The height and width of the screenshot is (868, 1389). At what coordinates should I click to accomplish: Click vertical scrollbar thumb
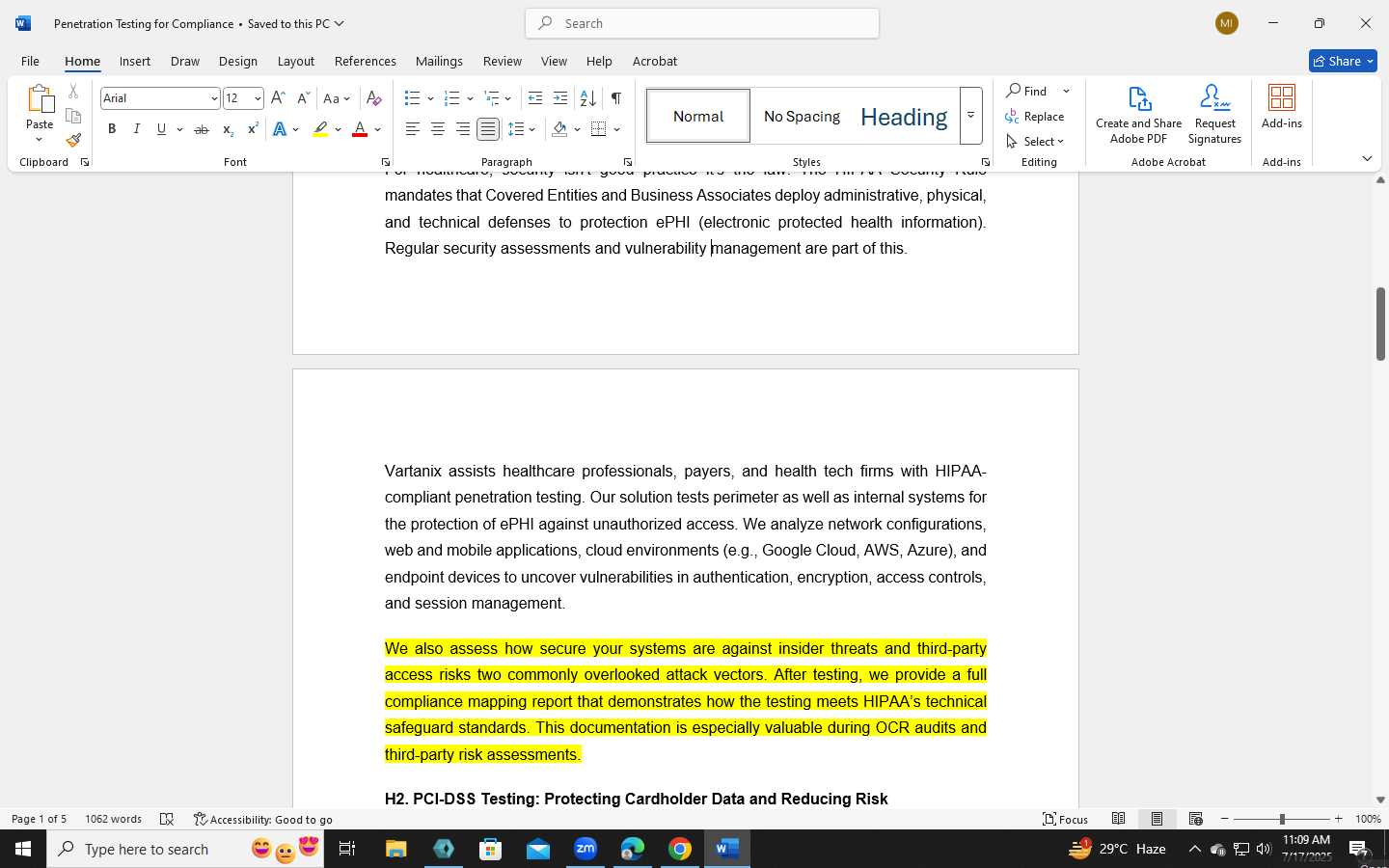[1380, 323]
